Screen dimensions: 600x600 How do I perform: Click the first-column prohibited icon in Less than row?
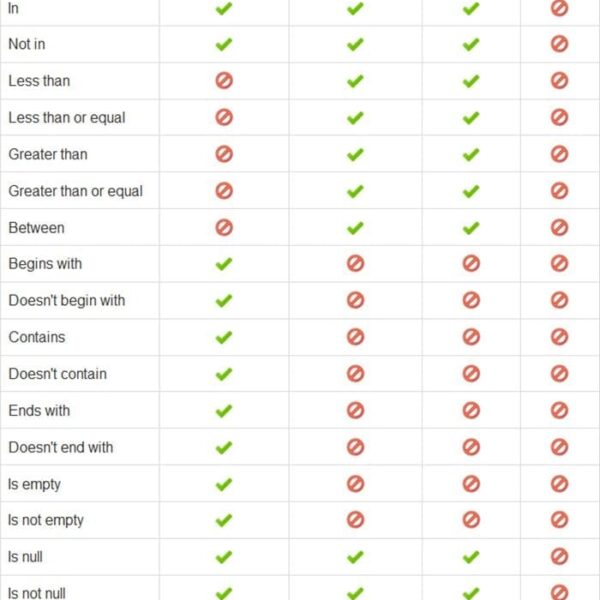(224, 81)
